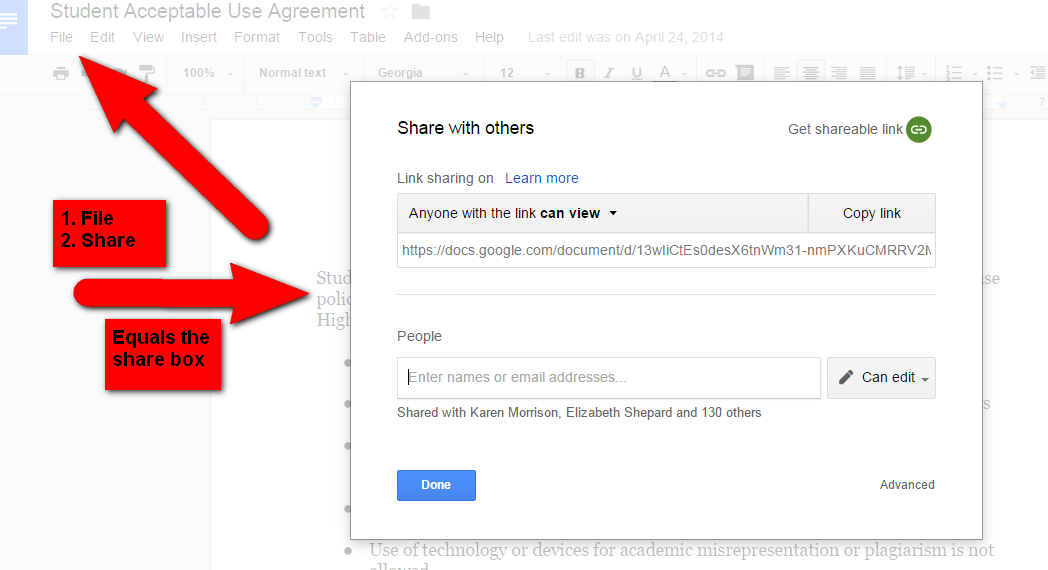This screenshot has width=1048, height=570.
Task: Apply a bulleted list
Action: [x=995, y=73]
